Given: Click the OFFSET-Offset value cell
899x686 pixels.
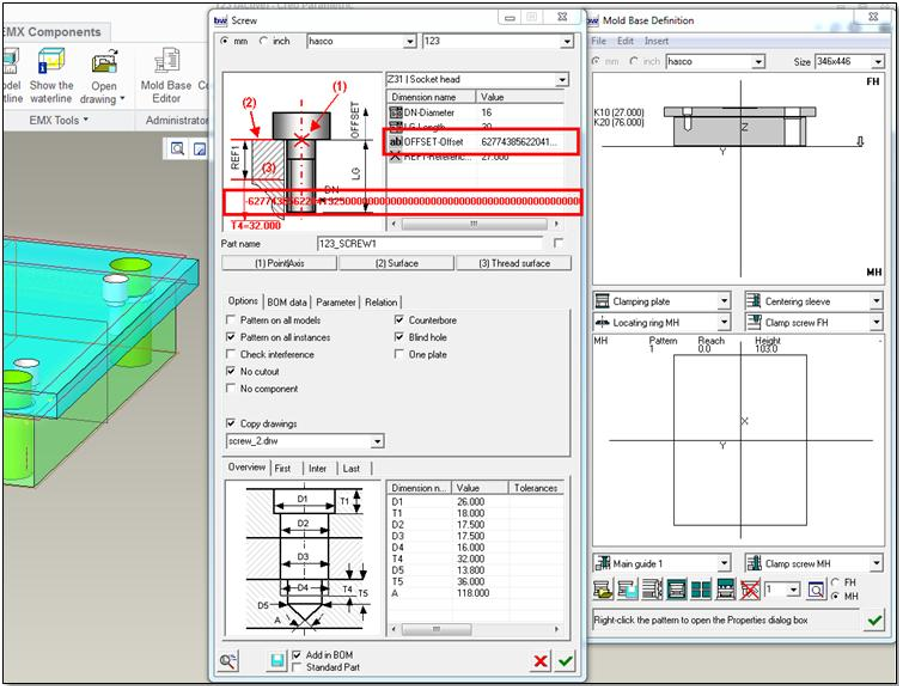Looking at the screenshot, I should coord(521,142).
